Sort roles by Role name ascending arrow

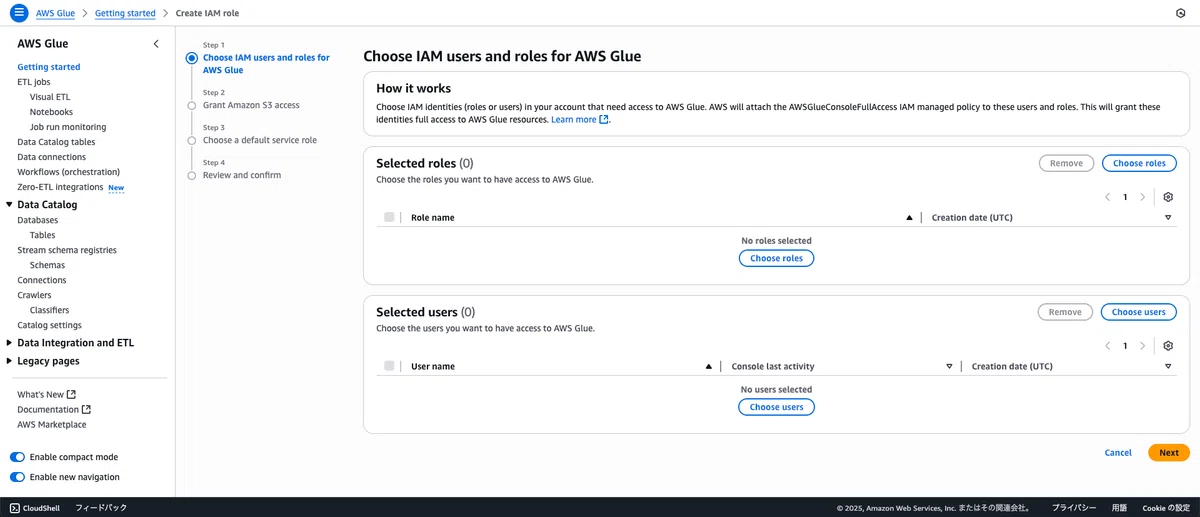(909, 217)
